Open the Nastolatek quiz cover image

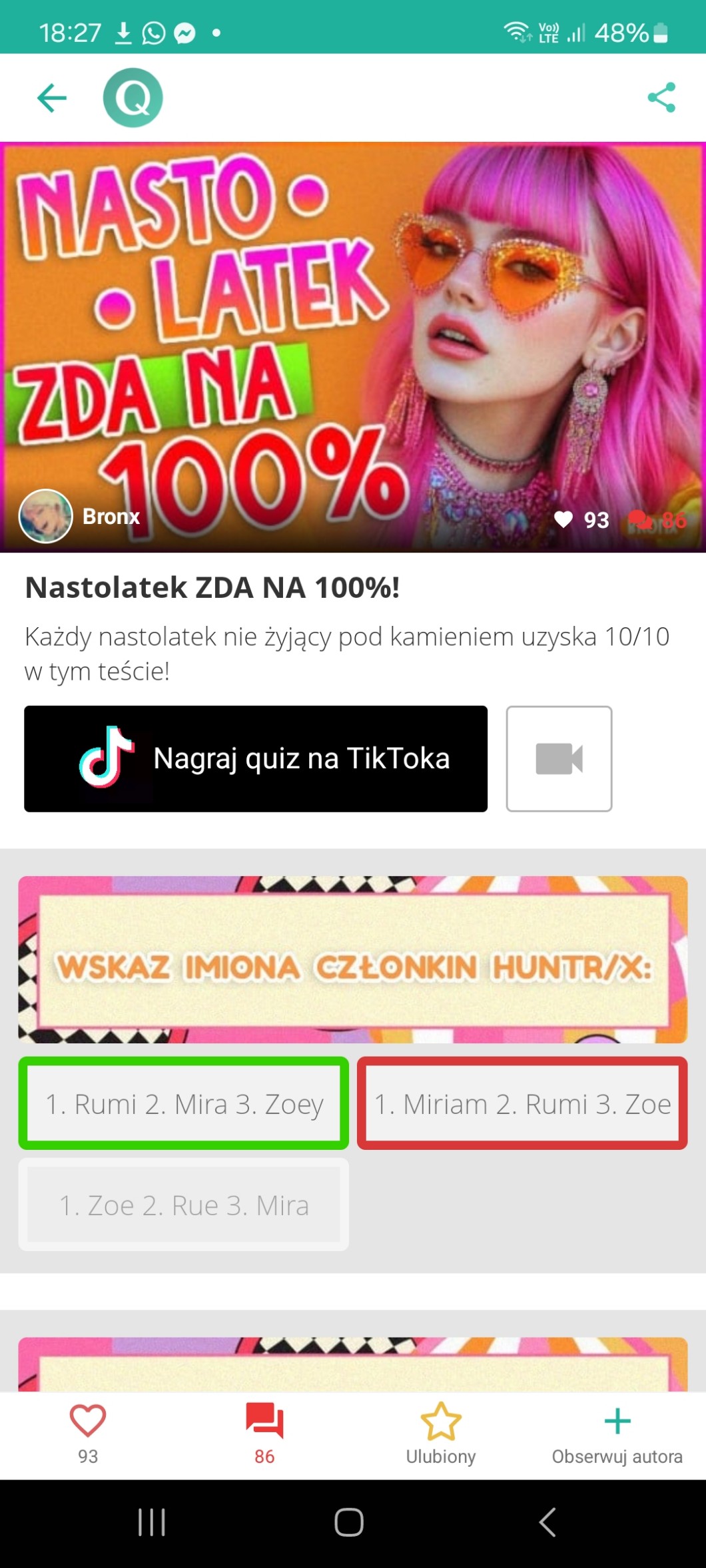click(353, 347)
